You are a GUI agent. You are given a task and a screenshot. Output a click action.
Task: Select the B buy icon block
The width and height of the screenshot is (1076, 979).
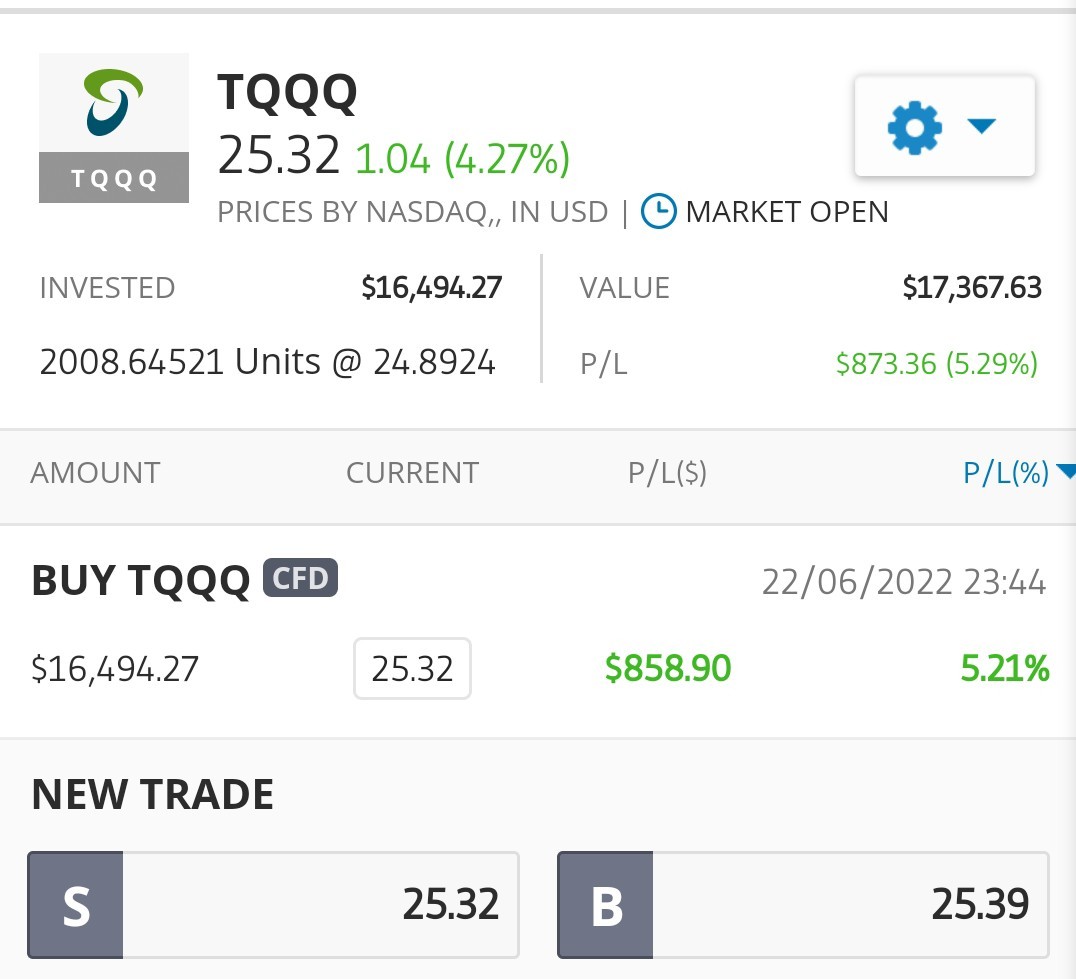click(605, 905)
